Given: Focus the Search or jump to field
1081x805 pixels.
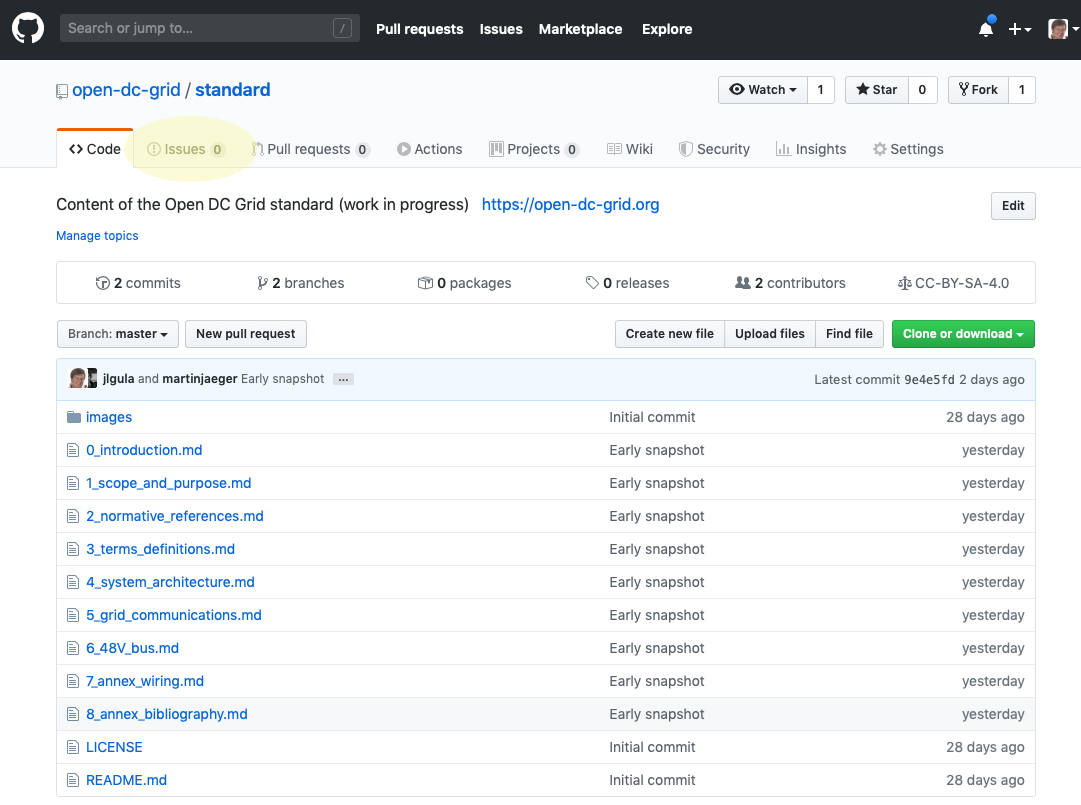Looking at the screenshot, I should 210,28.
